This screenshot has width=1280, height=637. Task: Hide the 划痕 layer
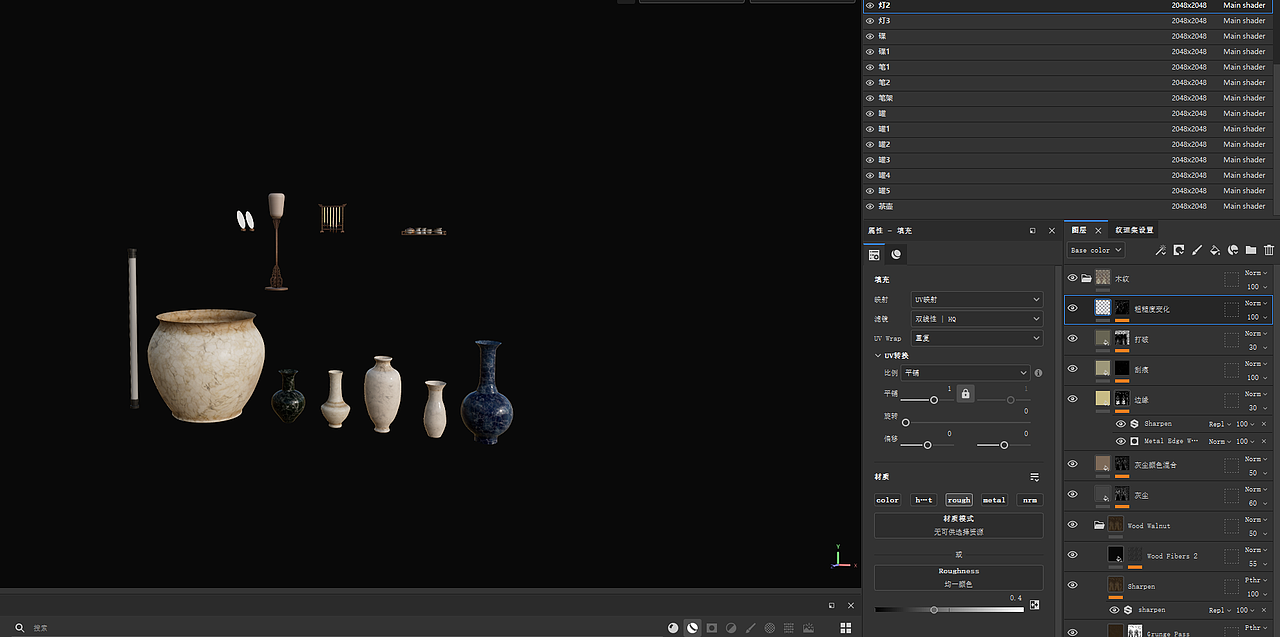(x=1072, y=368)
